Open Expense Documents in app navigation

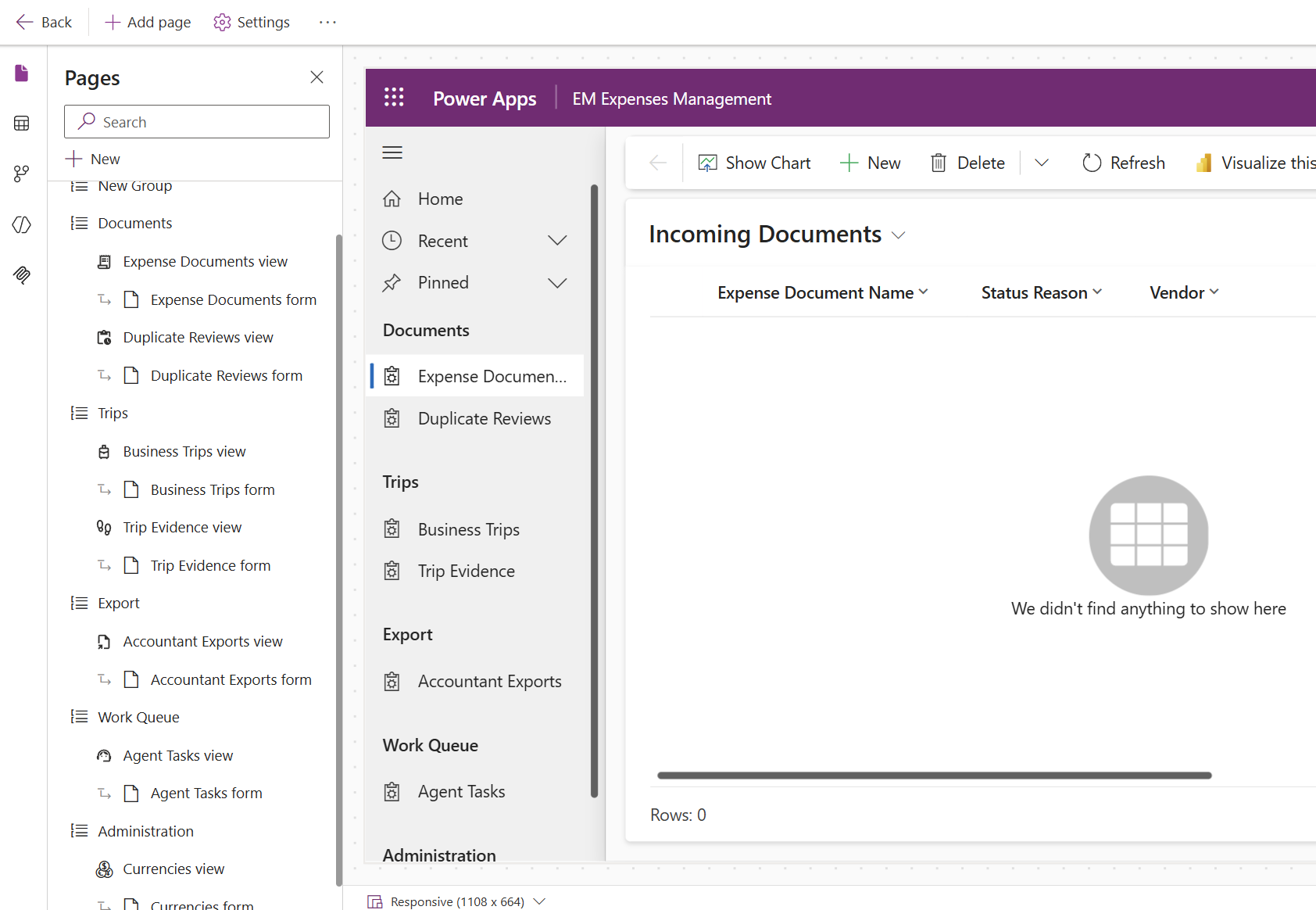pyautogui.click(x=474, y=376)
